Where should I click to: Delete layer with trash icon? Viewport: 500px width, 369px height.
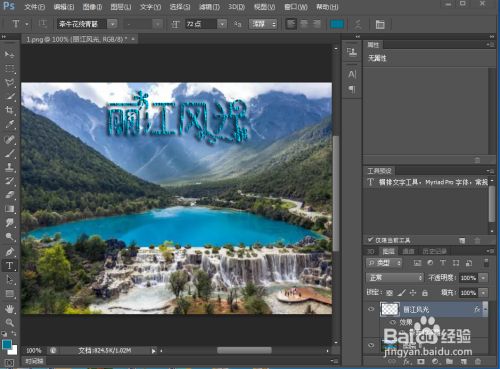[x=478, y=361]
